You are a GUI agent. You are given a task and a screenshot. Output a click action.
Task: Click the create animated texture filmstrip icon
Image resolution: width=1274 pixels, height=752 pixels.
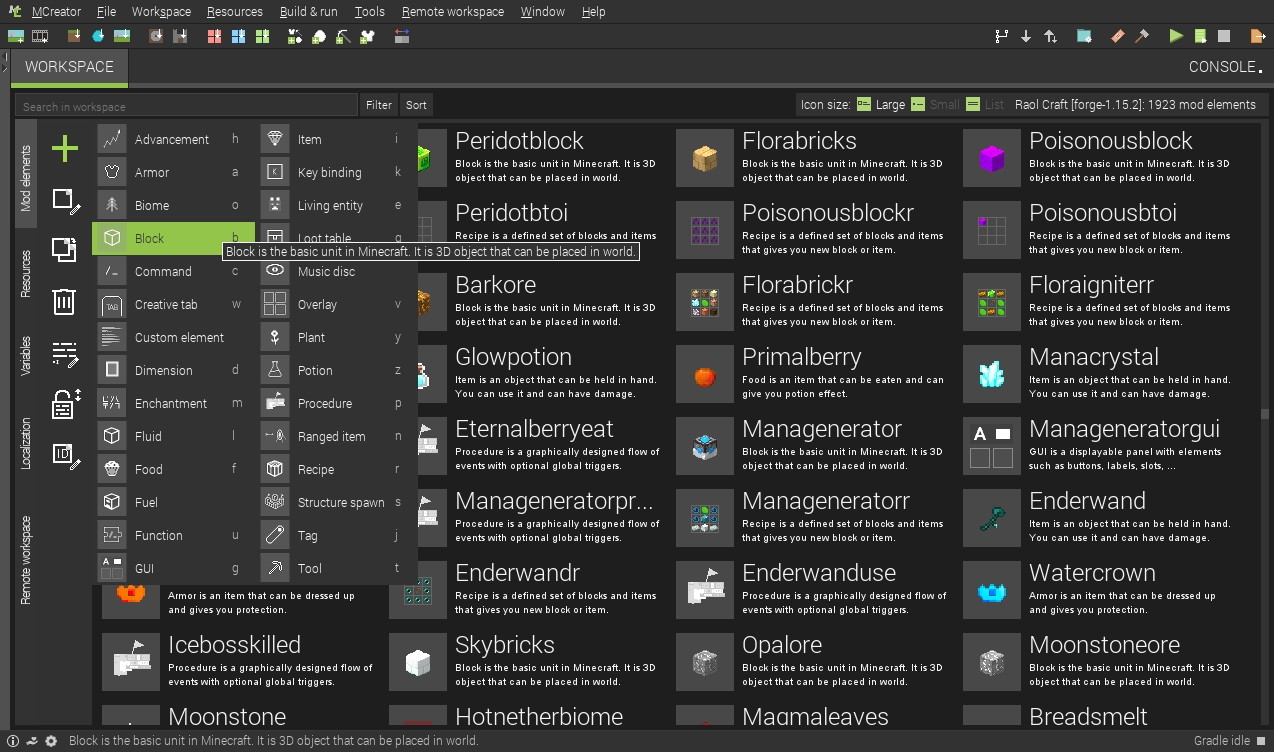[40, 36]
